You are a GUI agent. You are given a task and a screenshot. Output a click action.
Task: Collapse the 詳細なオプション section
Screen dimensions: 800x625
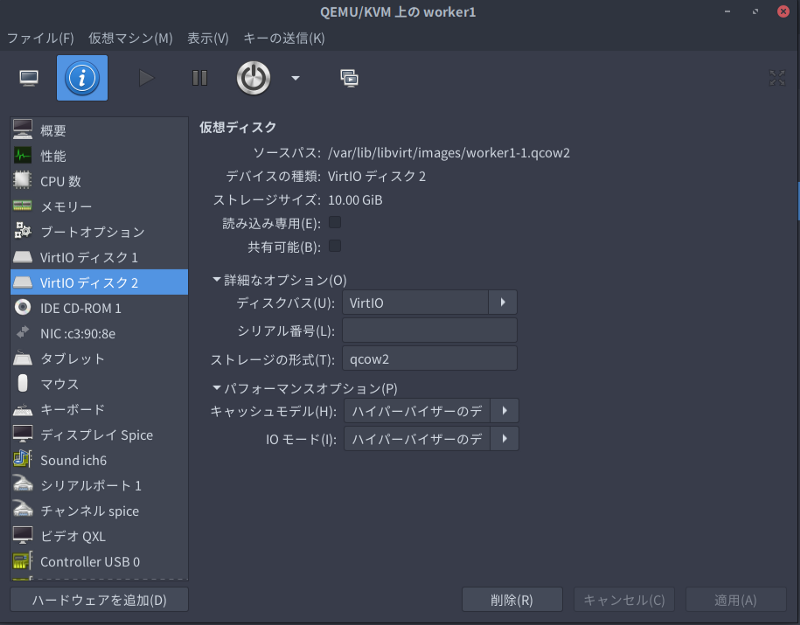217,280
